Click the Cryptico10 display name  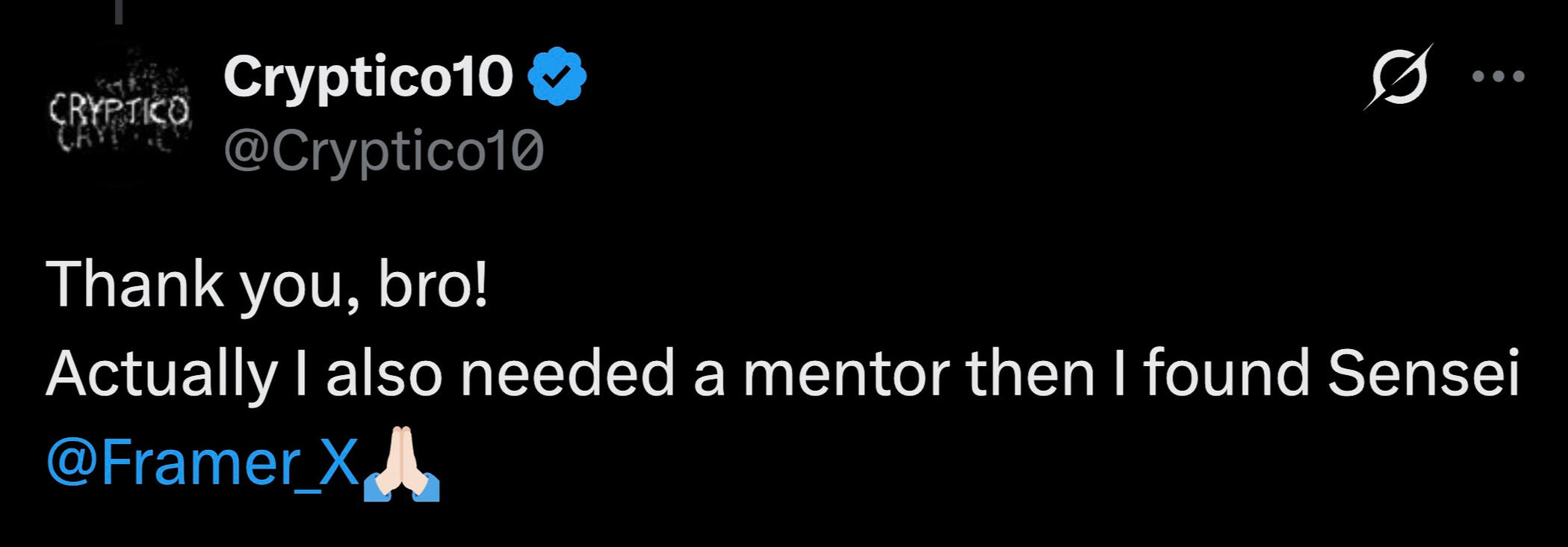(368, 78)
